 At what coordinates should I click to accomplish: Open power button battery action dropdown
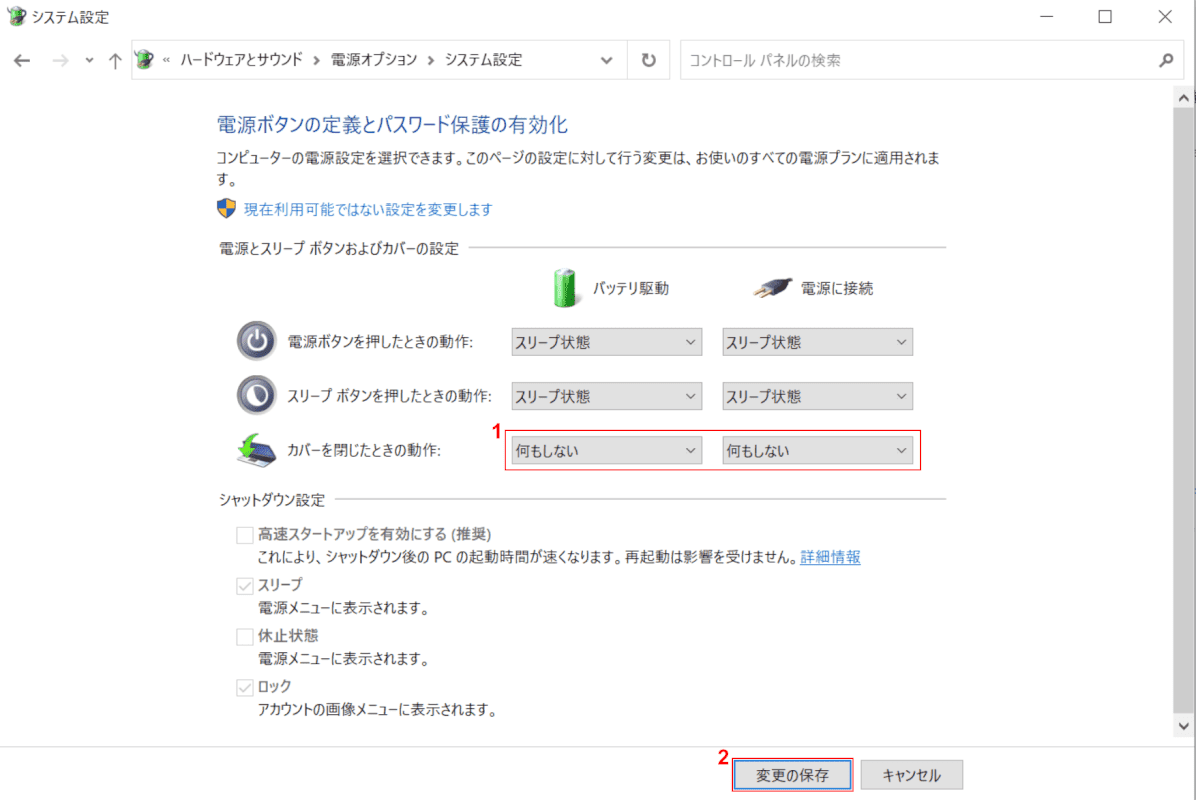(x=606, y=342)
